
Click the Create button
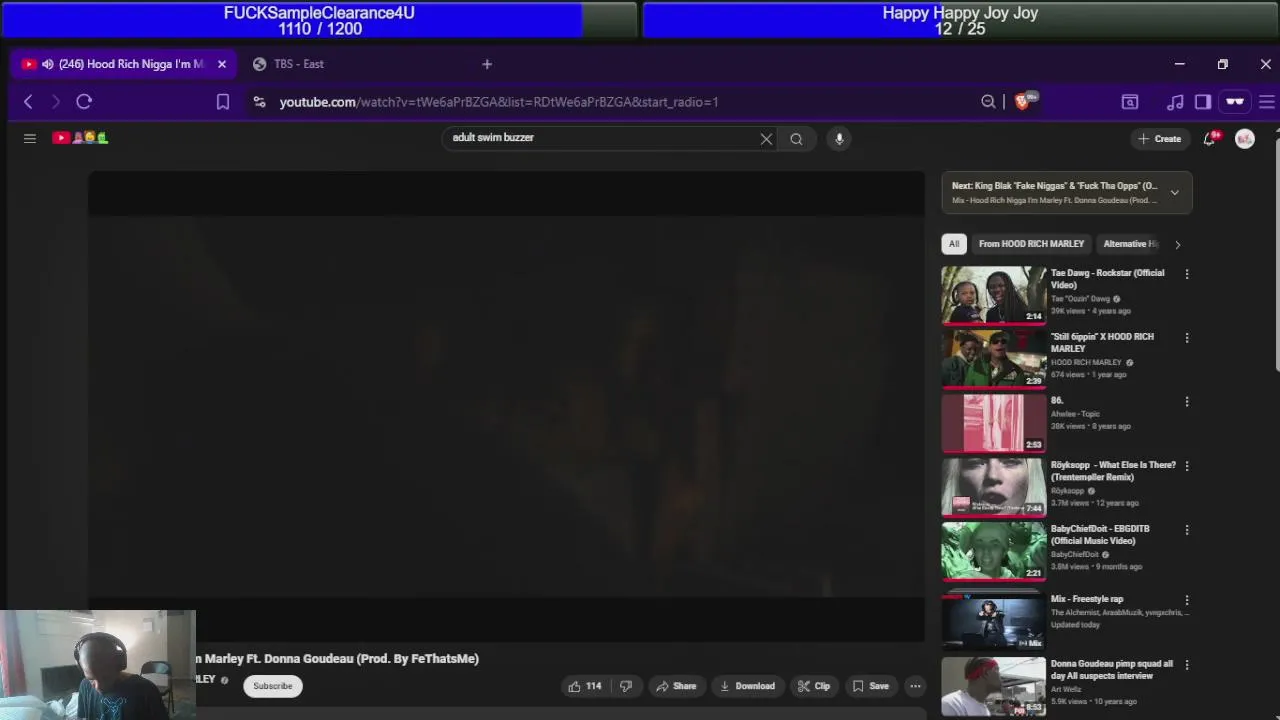click(1159, 139)
